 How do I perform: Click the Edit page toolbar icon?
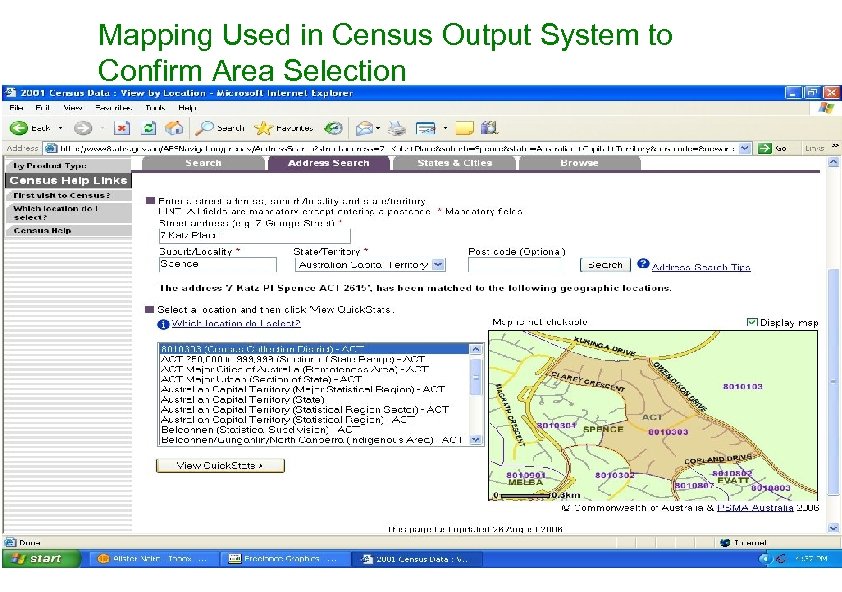tap(426, 128)
